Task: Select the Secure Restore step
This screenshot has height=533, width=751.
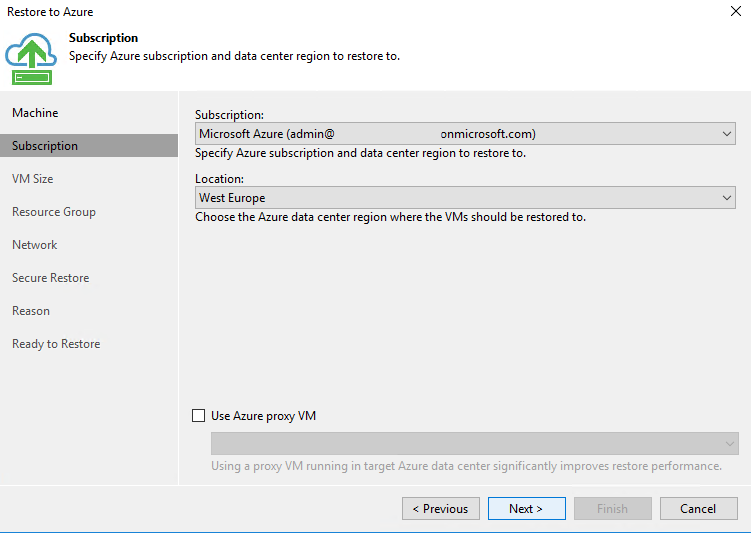Action: click(51, 278)
